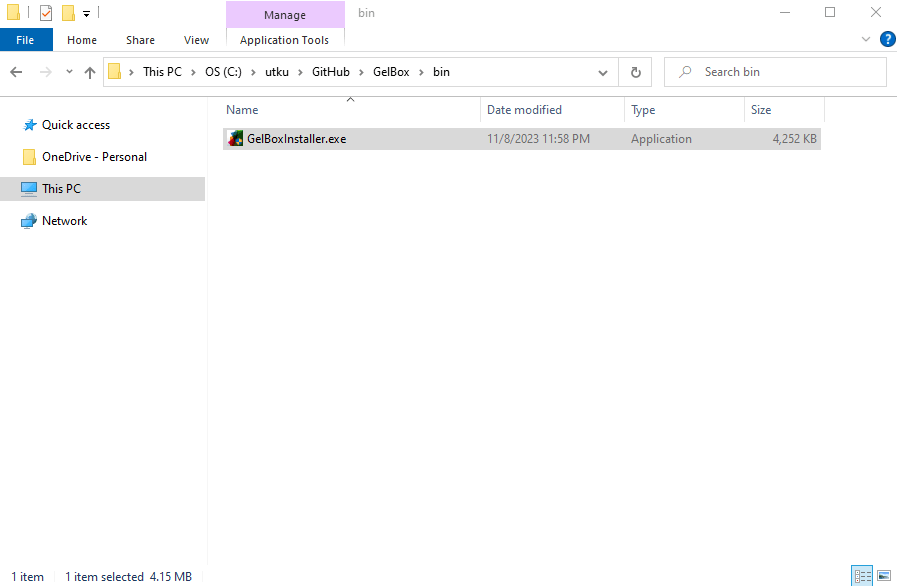Select GelBoxInstaller.exe file name
Screen dimensions: 897x586
click(296, 139)
